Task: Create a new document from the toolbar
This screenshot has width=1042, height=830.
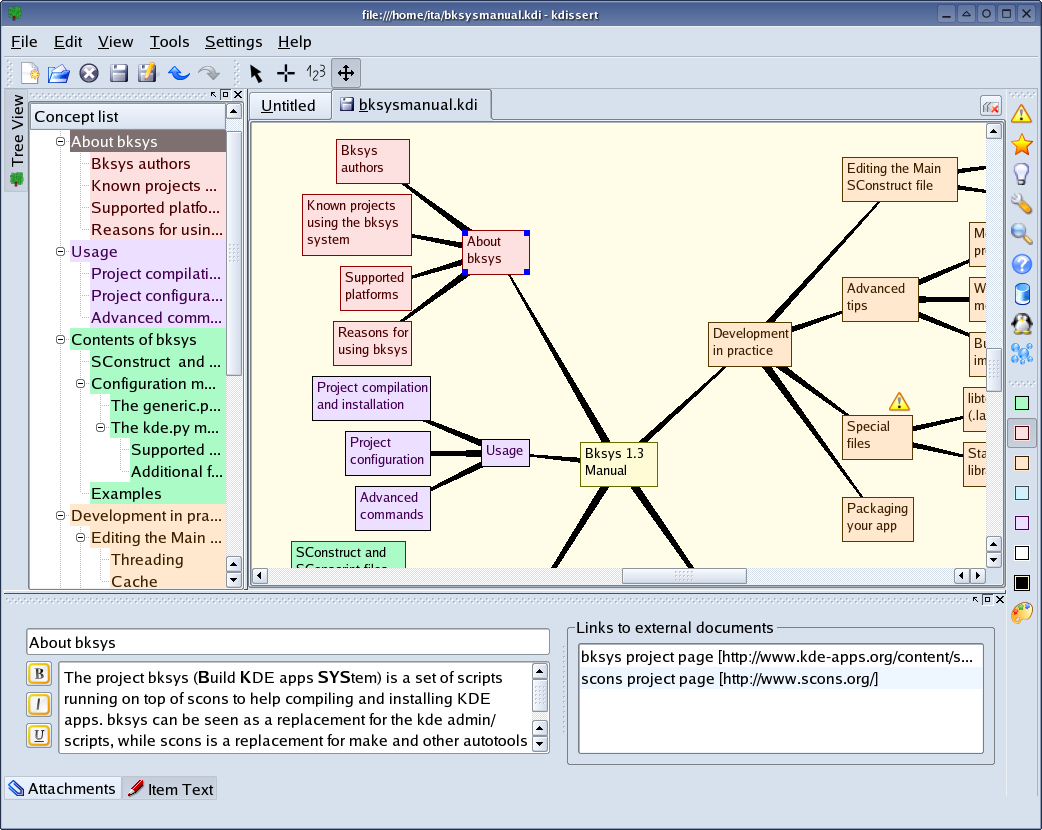Action: click(30, 73)
